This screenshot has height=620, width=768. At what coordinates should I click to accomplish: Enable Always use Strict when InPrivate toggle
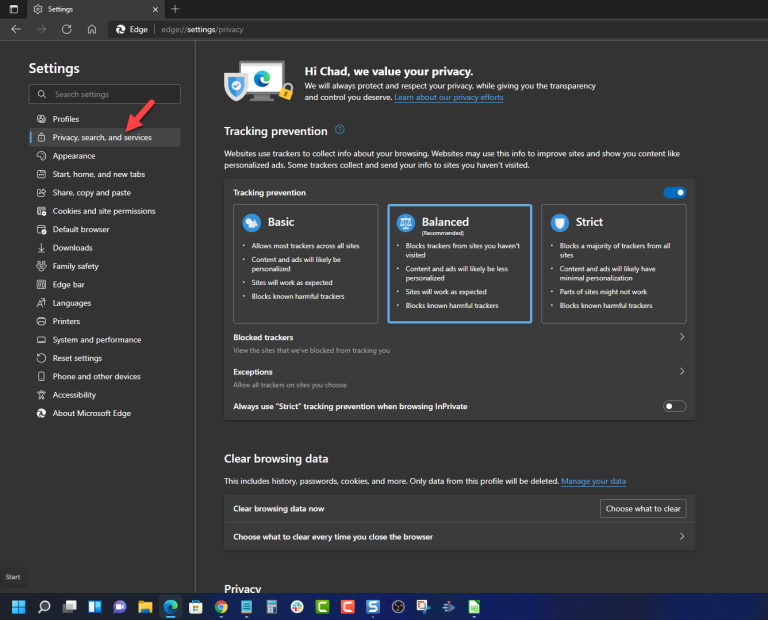[674, 406]
